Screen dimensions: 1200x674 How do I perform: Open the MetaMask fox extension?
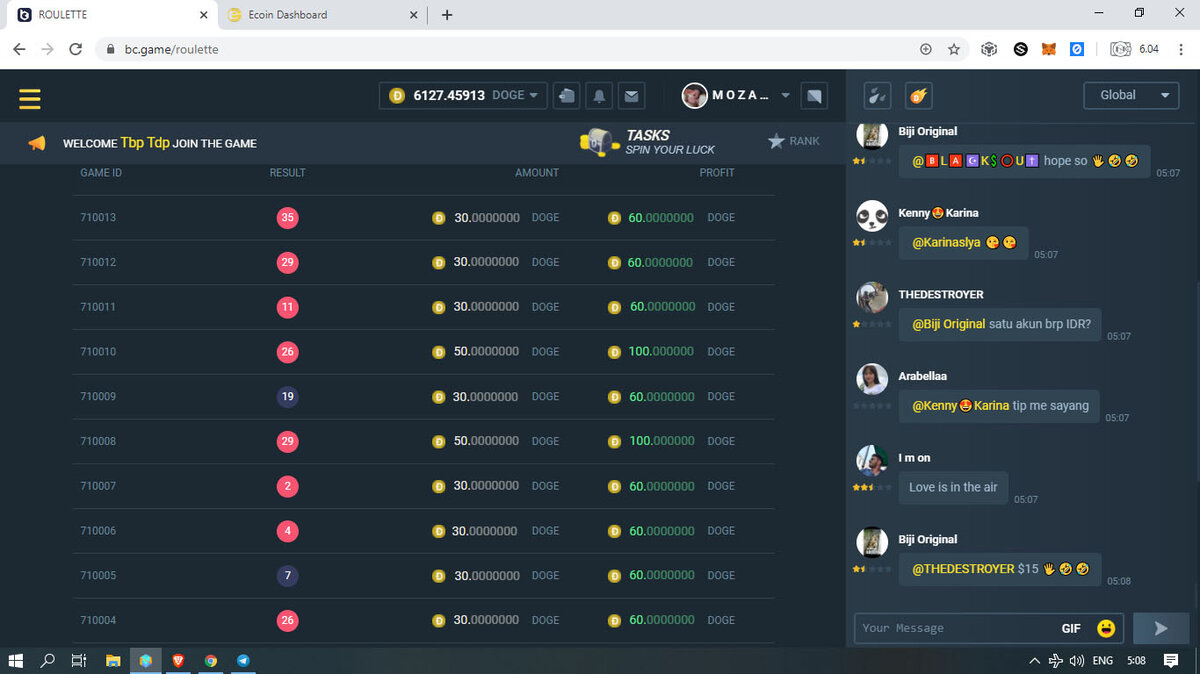[x=1049, y=48]
